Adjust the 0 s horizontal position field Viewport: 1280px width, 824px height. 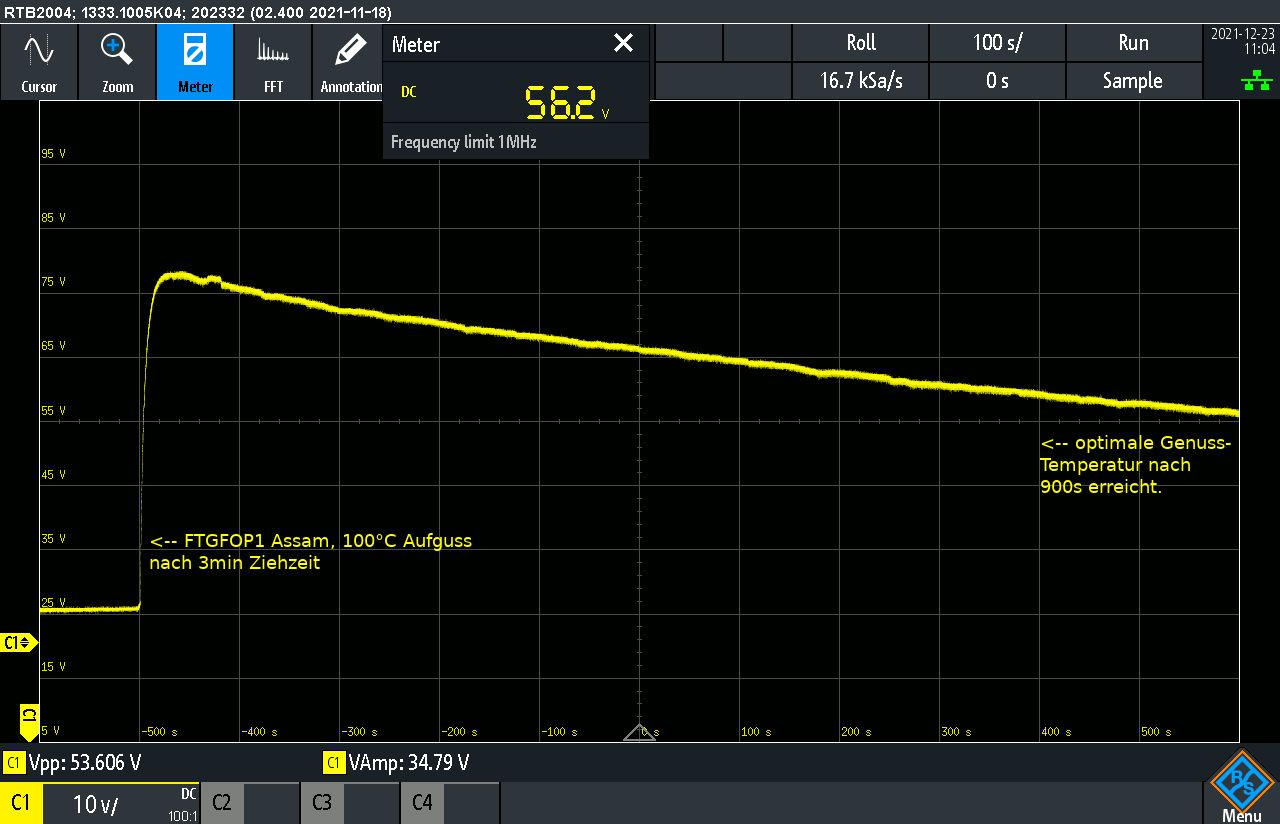(x=997, y=81)
